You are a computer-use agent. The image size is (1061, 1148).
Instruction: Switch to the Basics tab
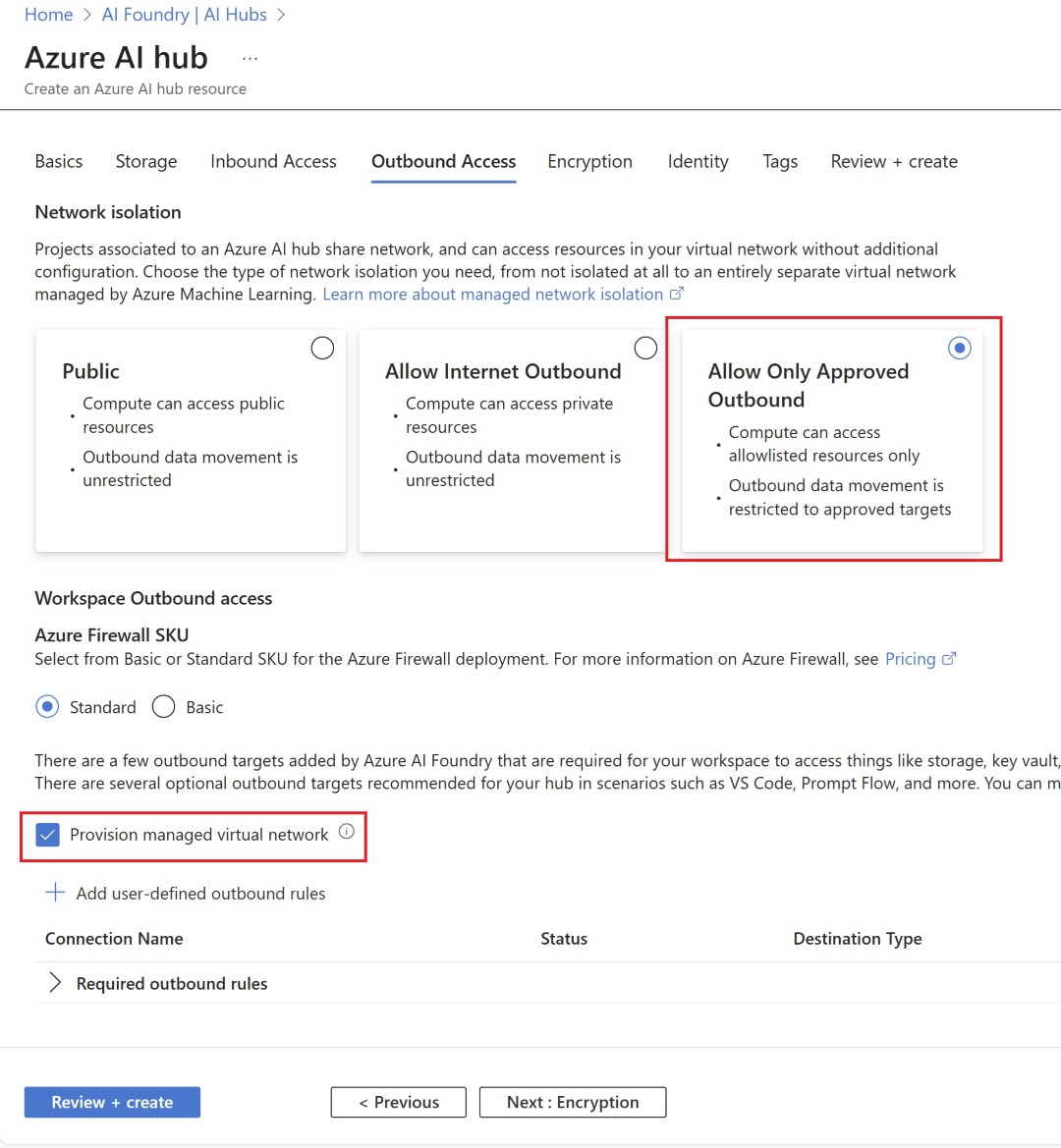point(59,161)
